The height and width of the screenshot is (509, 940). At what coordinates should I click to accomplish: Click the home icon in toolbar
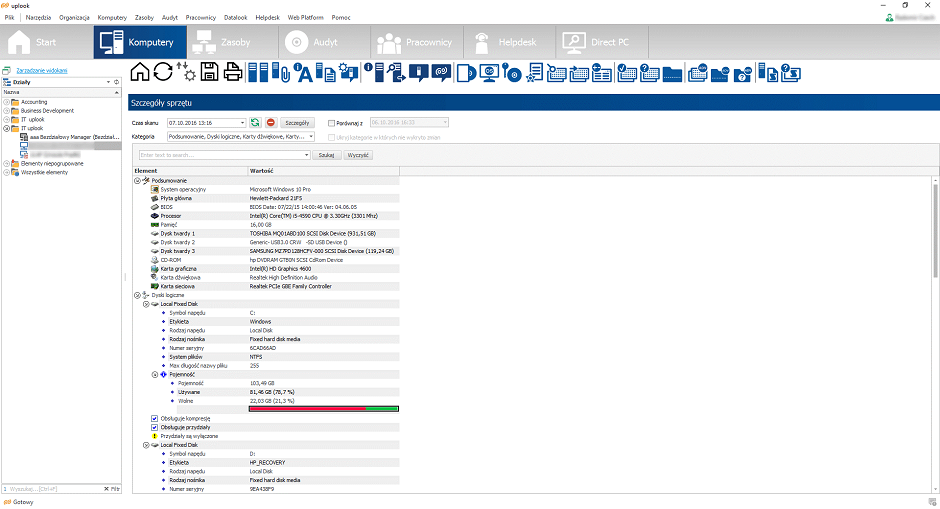coord(140,72)
